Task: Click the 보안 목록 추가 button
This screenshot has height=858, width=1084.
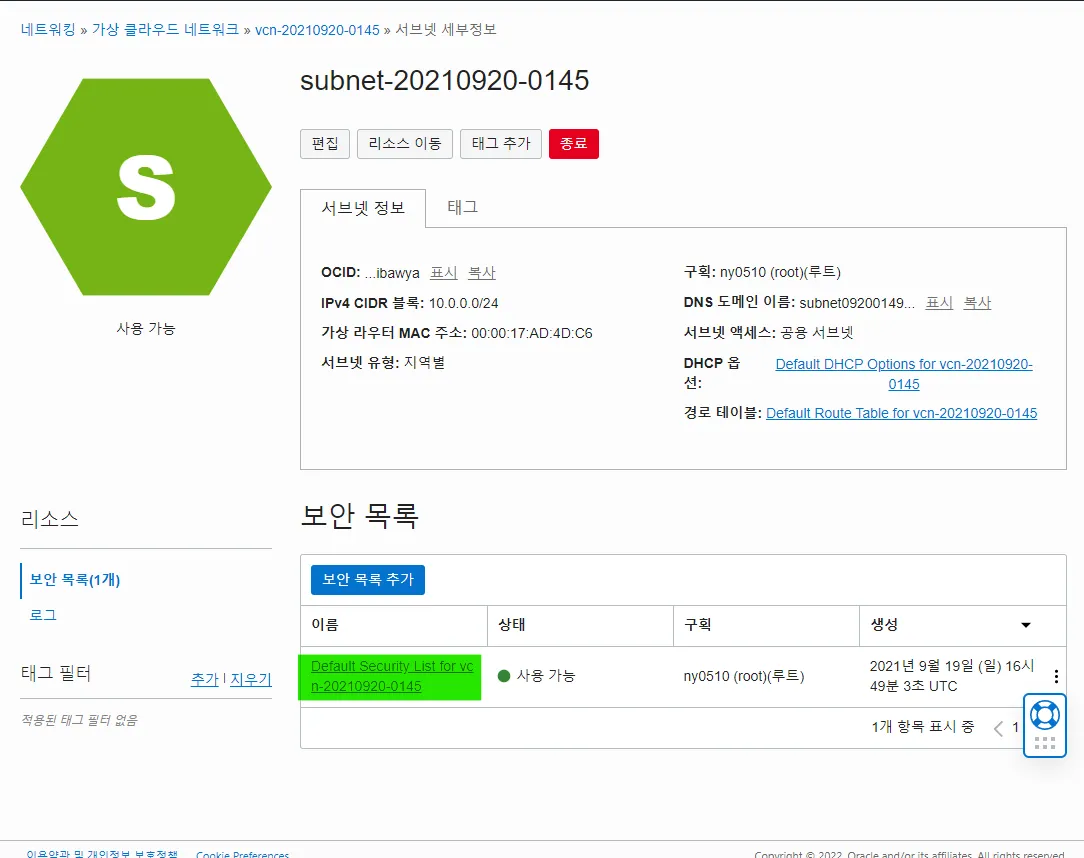Action: click(366, 580)
